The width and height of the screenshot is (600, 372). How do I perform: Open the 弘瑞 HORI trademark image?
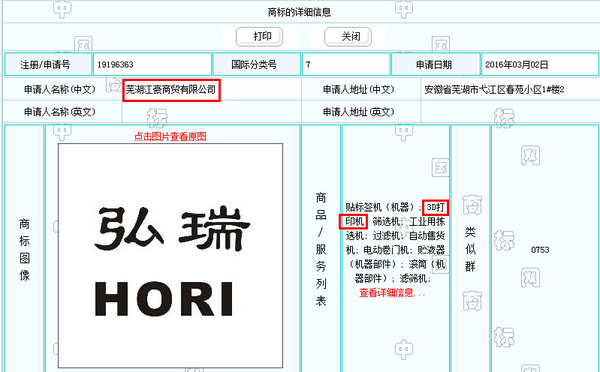(170, 256)
